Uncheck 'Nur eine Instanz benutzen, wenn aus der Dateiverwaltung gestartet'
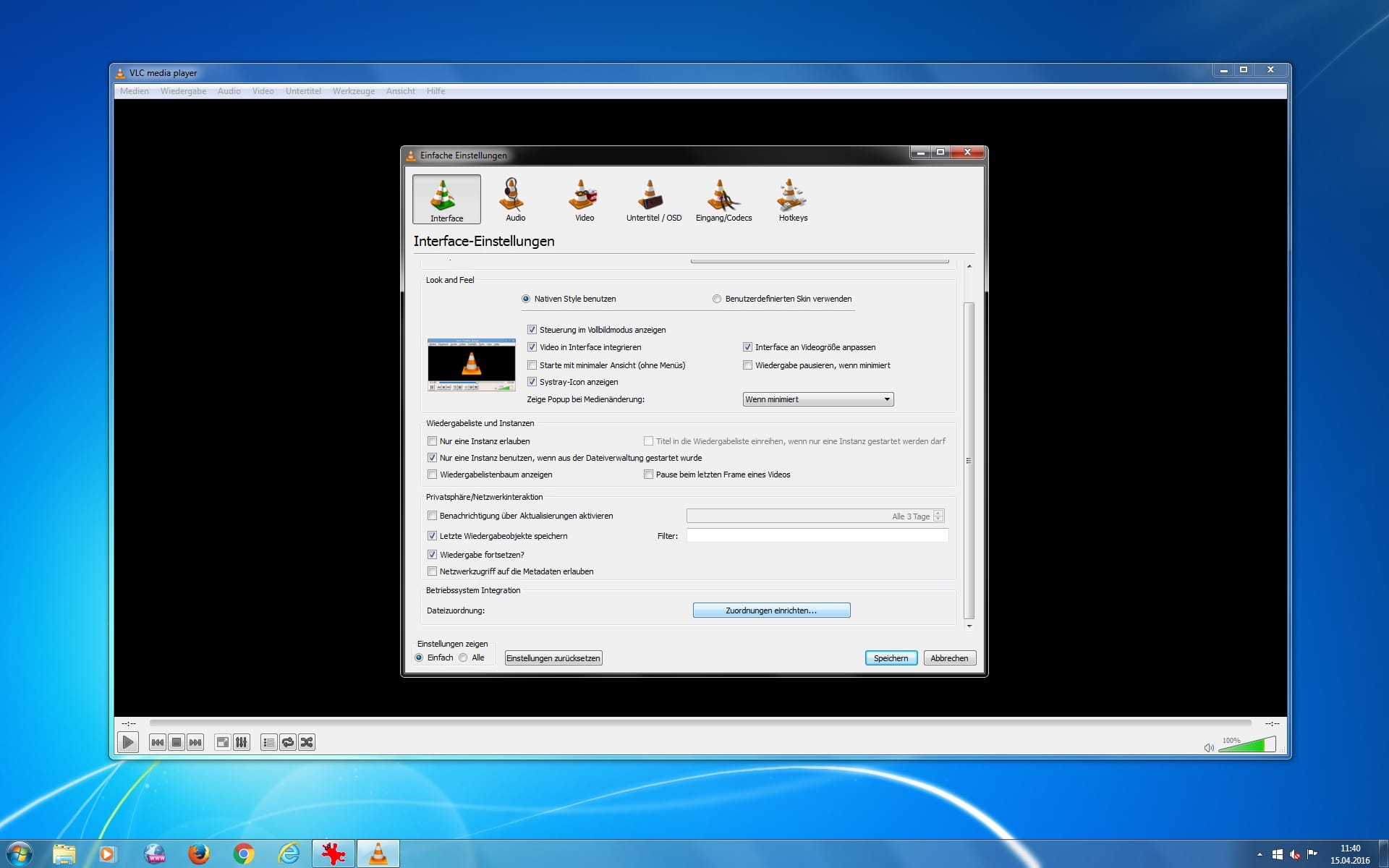1389x868 pixels. (x=432, y=458)
